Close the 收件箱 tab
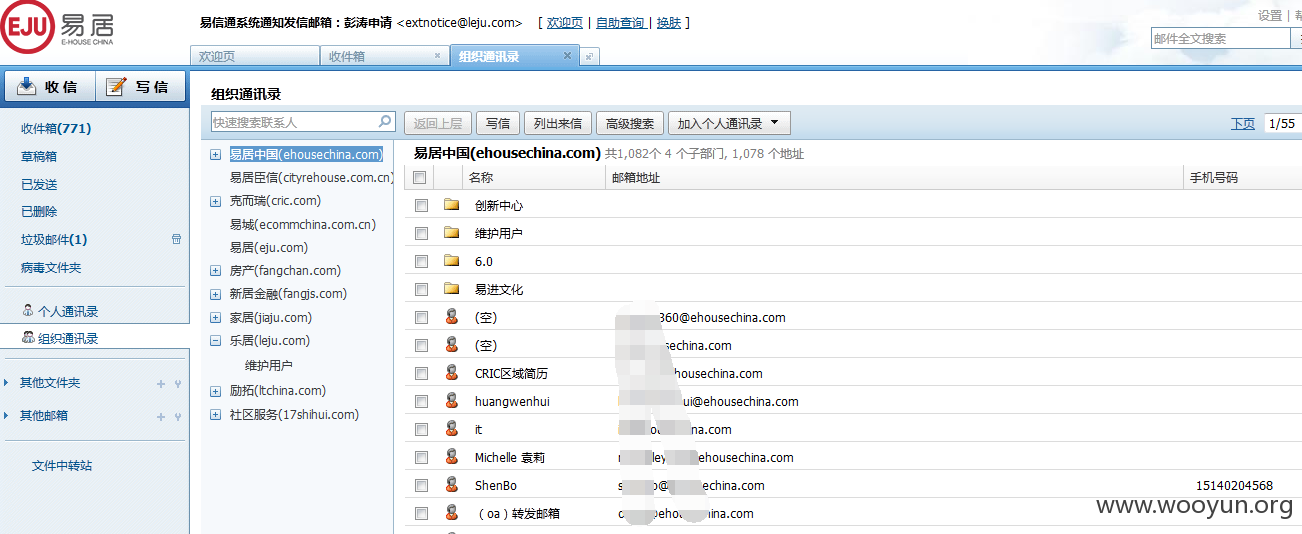 [437, 56]
